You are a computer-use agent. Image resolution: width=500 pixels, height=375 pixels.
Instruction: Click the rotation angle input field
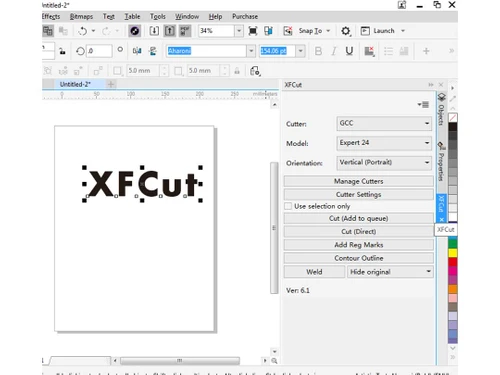coord(99,51)
